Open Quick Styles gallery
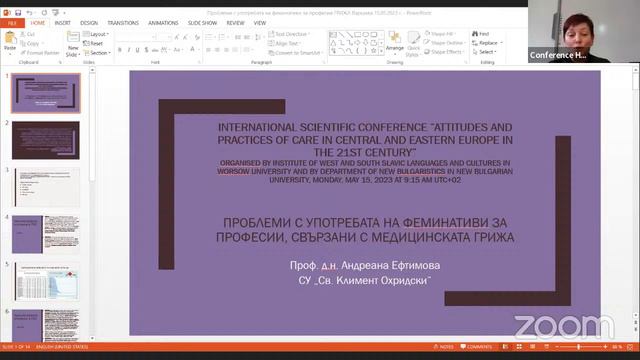Viewport: 640px width, 360px height. [413, 44]
